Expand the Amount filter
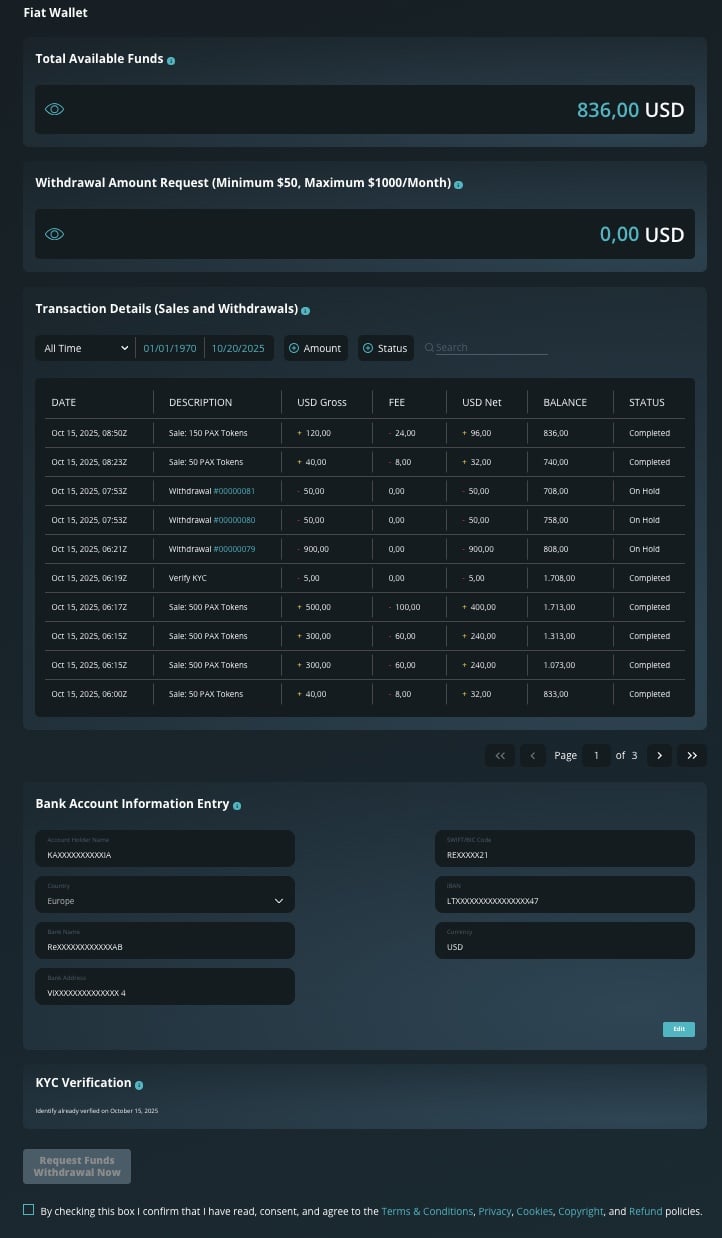The height and width of the screenshot is (1238, 722). pyautogui.click(x=315, y=348)
